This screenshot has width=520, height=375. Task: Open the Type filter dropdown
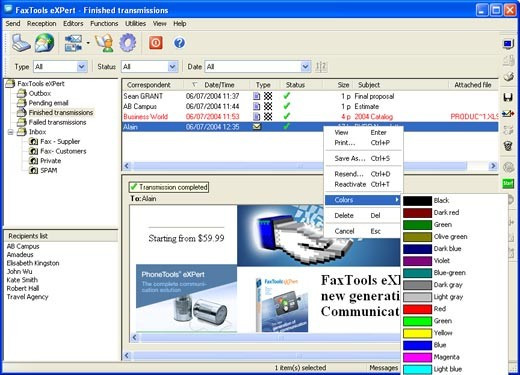click(81, 67)
